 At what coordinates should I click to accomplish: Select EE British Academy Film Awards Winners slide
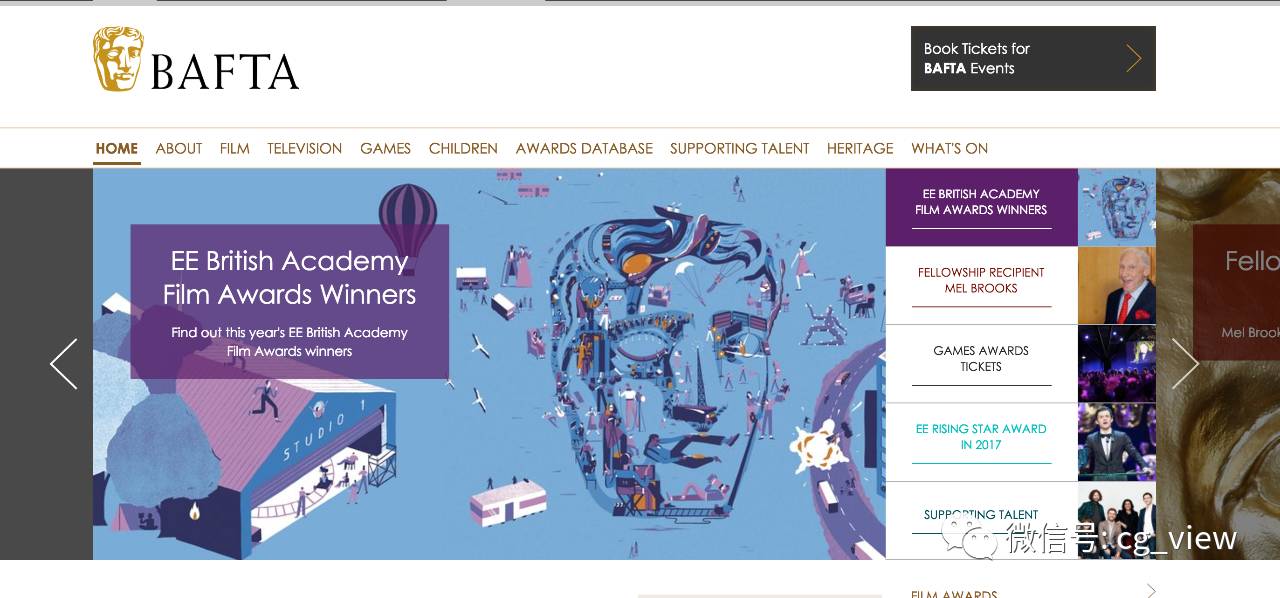coord(981,207)
